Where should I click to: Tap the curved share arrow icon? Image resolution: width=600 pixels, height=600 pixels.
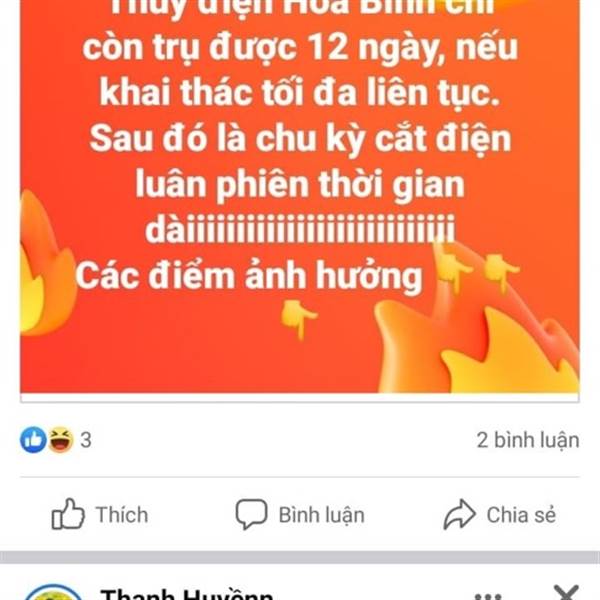click(459, 514)
